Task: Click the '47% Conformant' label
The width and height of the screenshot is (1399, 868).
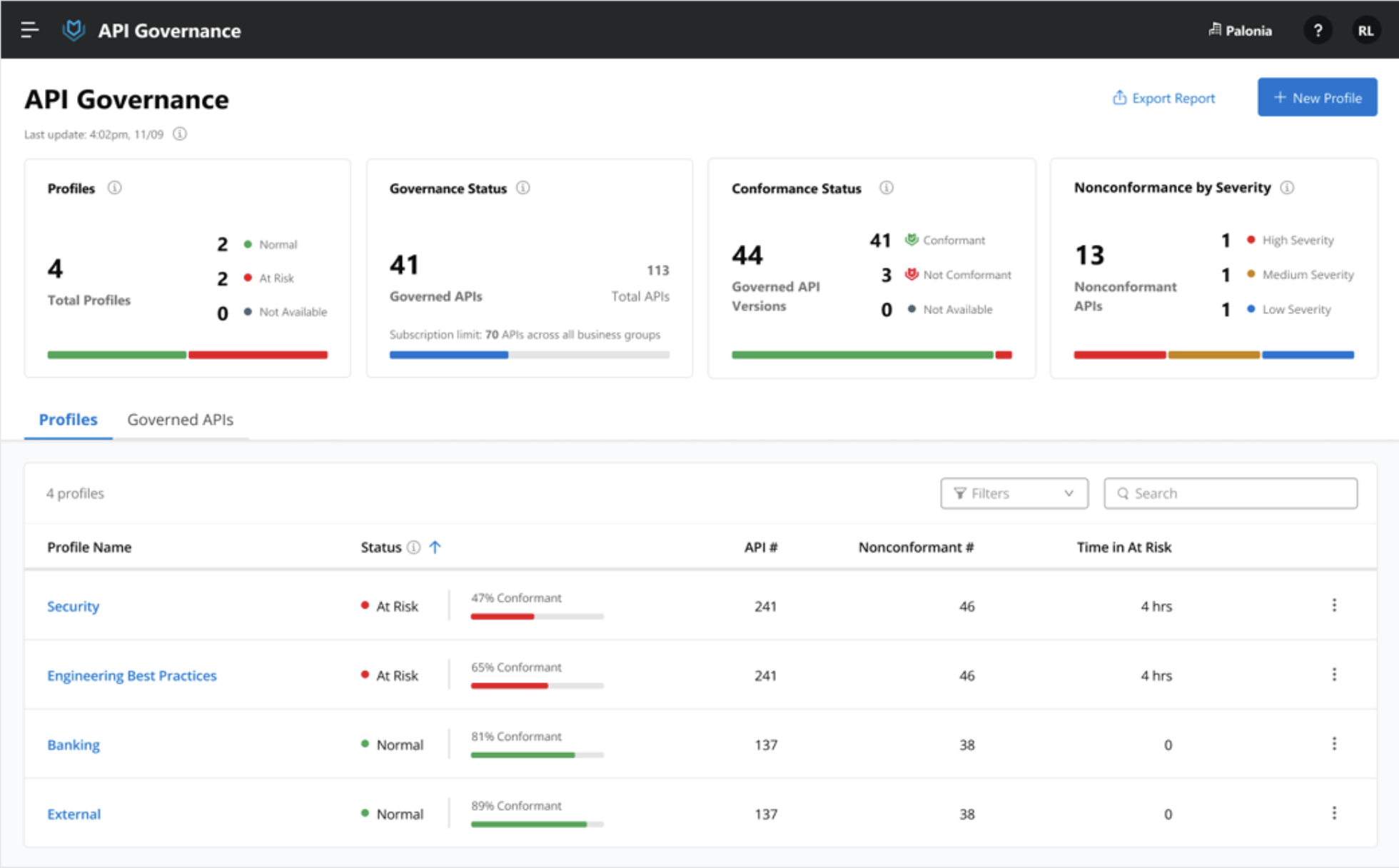Action: coord(516,597)
